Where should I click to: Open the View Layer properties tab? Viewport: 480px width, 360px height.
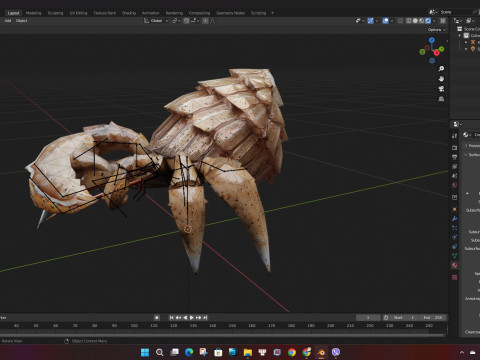(x=454, y=166)
